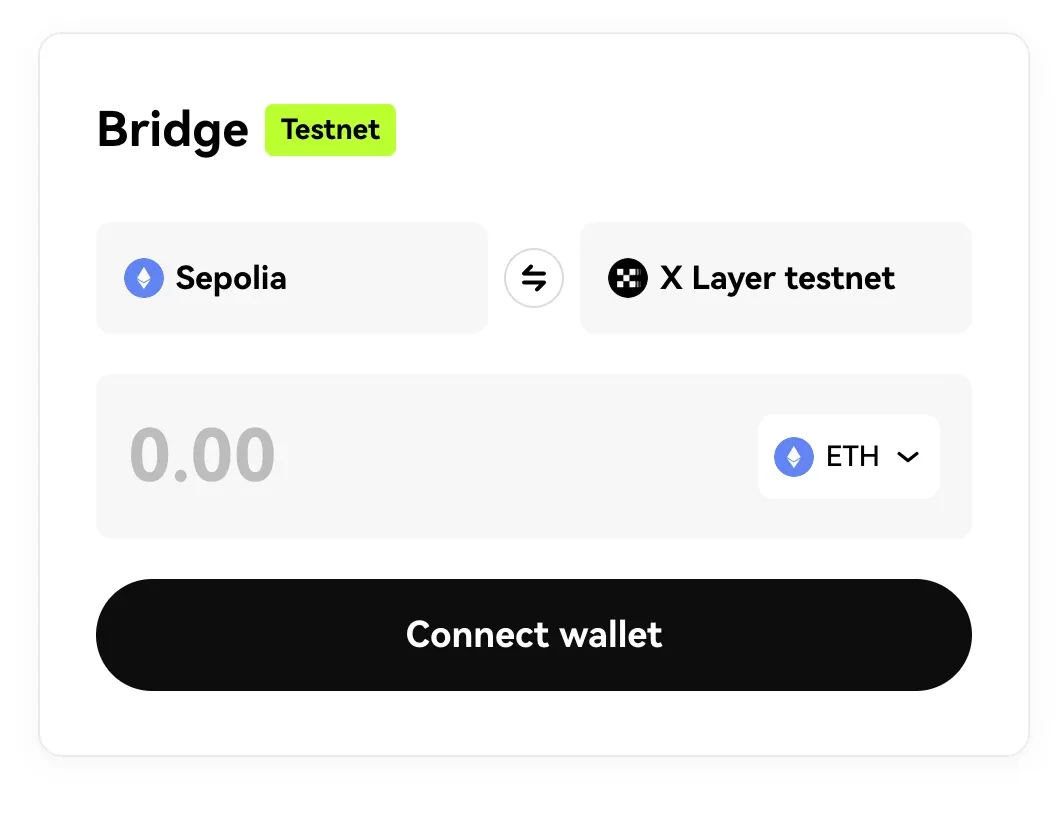This screenshot has height=820, width=1064.
Task: Click the X Layer testnet name label
Action: click(x=777, y=278)
